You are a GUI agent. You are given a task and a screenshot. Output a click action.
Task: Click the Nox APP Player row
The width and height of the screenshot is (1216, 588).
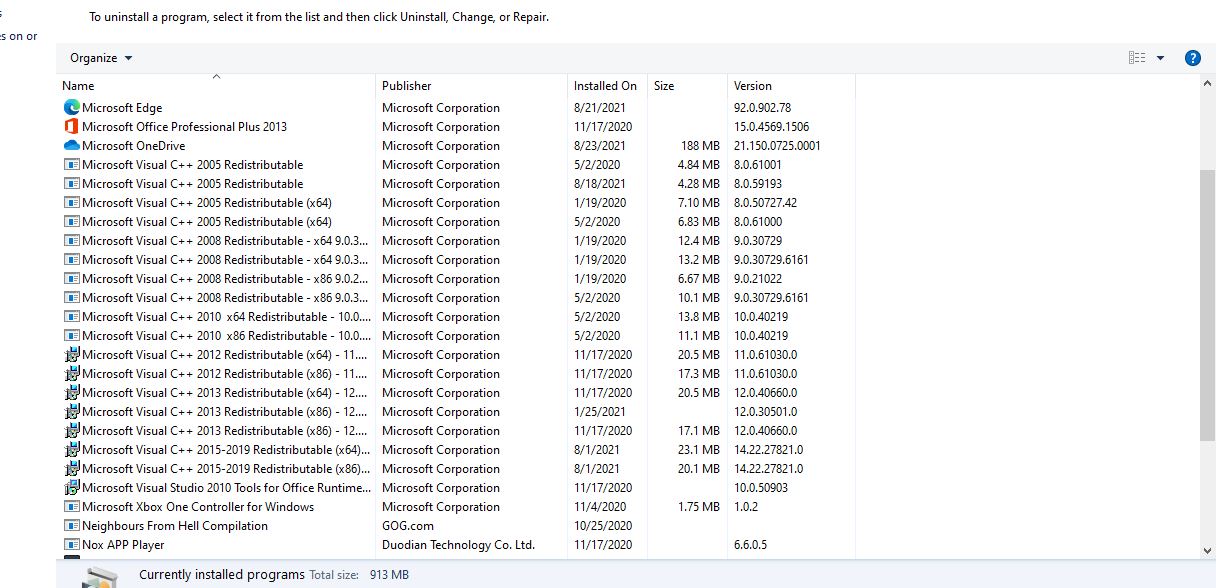tap(123, 545)
